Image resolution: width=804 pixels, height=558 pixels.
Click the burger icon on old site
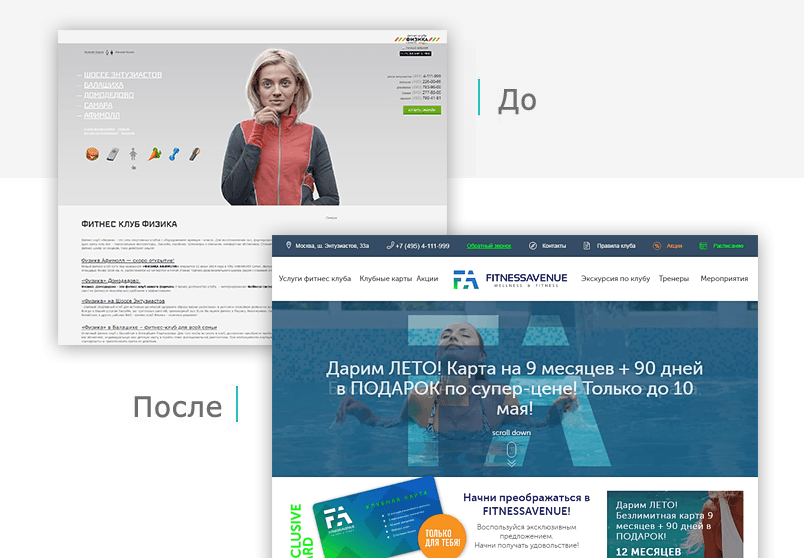(92, 153)
